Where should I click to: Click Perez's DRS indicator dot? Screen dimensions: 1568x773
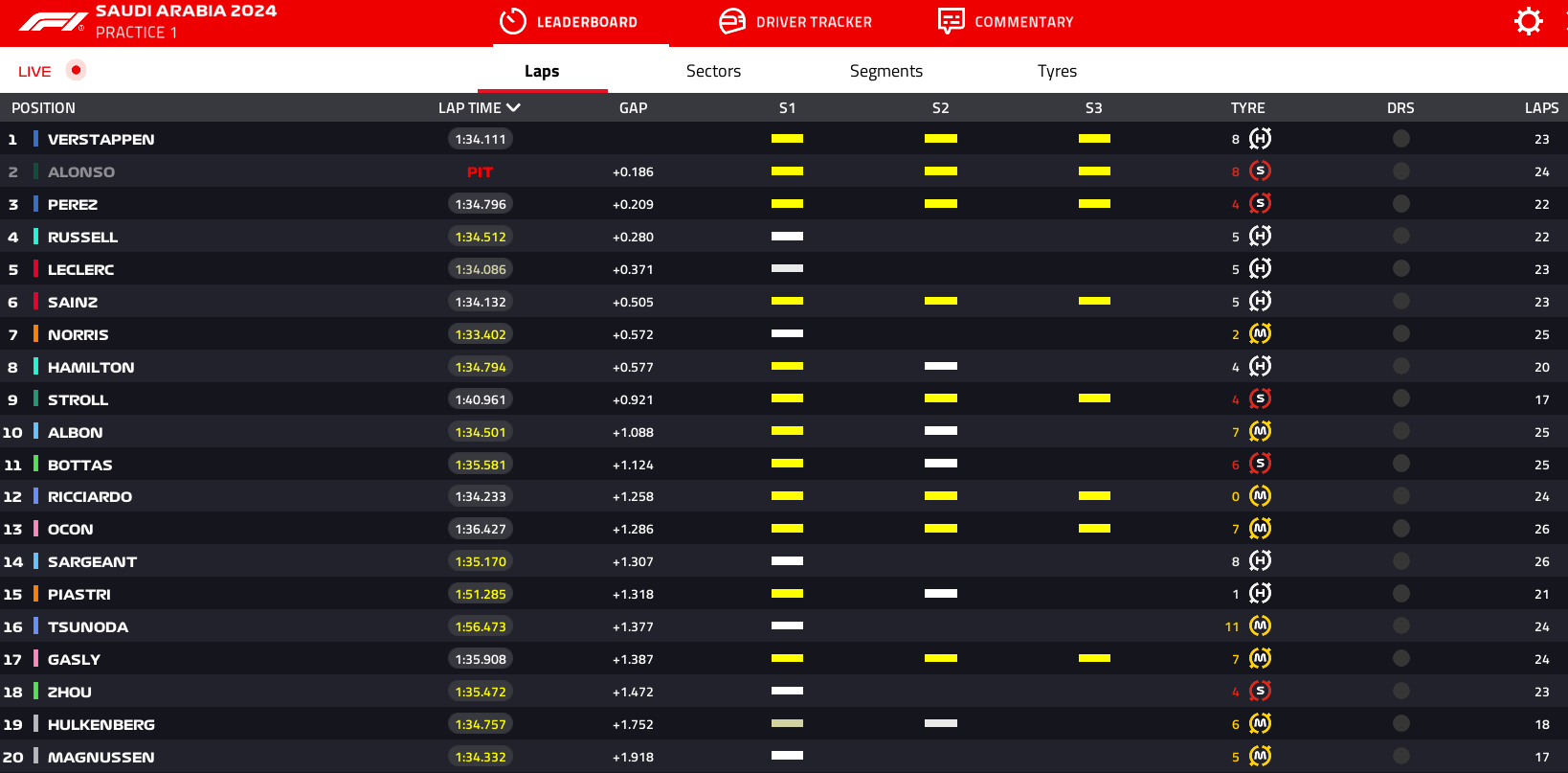pyautogui.click(x=1401, y=204)
